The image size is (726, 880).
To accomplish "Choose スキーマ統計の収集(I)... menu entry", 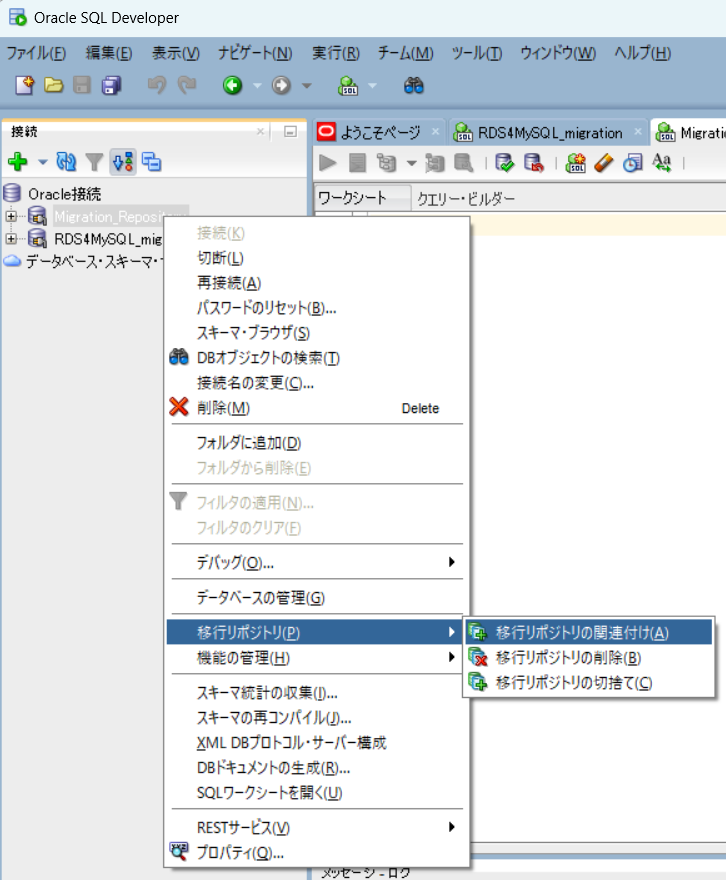I will 317,693.
